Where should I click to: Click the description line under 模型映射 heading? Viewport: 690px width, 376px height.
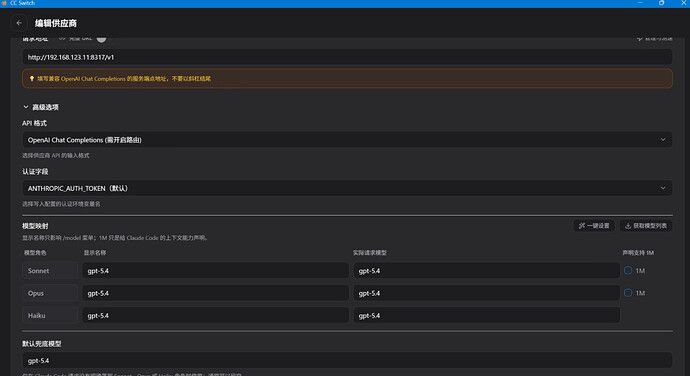point(115,238)
